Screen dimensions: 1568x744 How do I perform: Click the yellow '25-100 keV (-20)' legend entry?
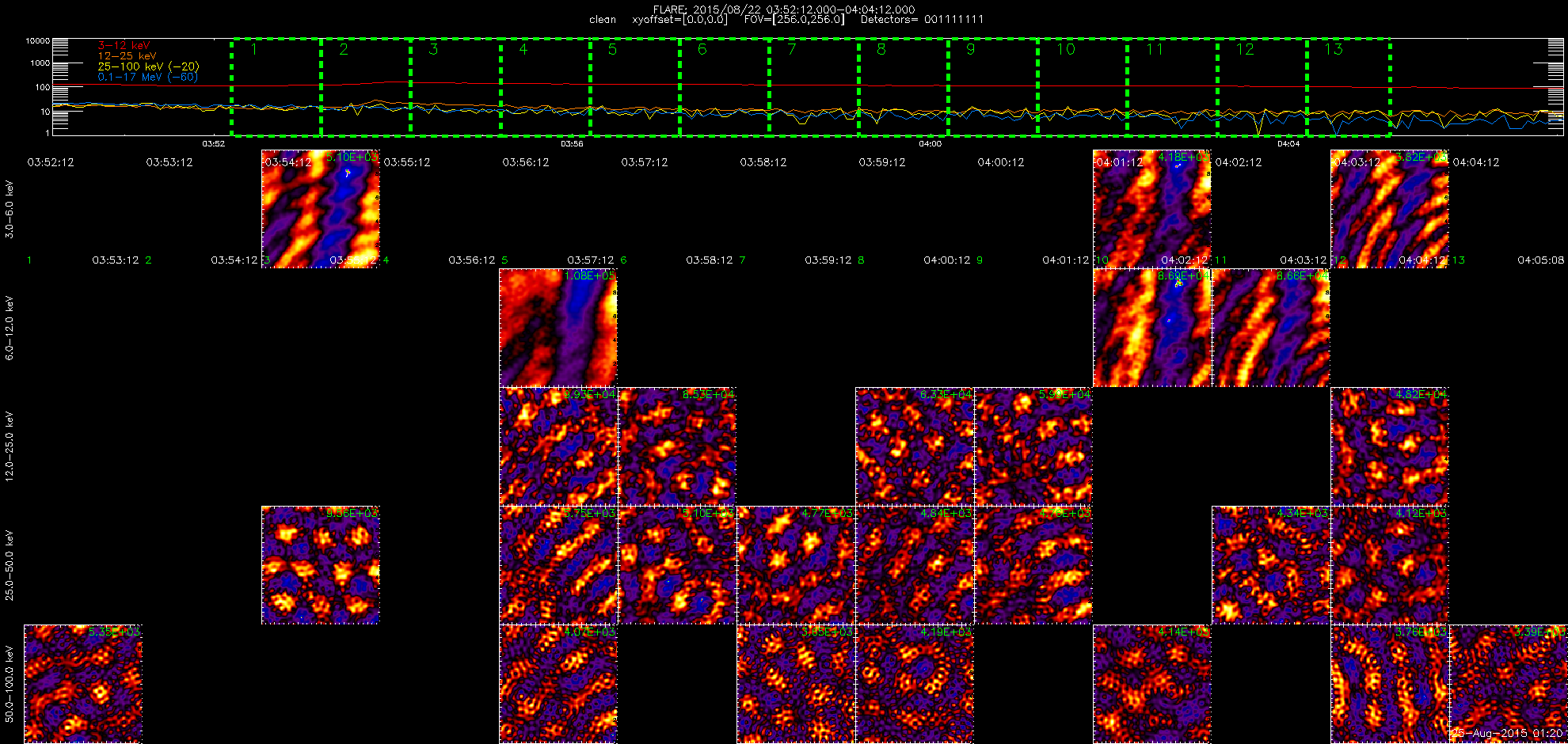(x=148, y=66)
